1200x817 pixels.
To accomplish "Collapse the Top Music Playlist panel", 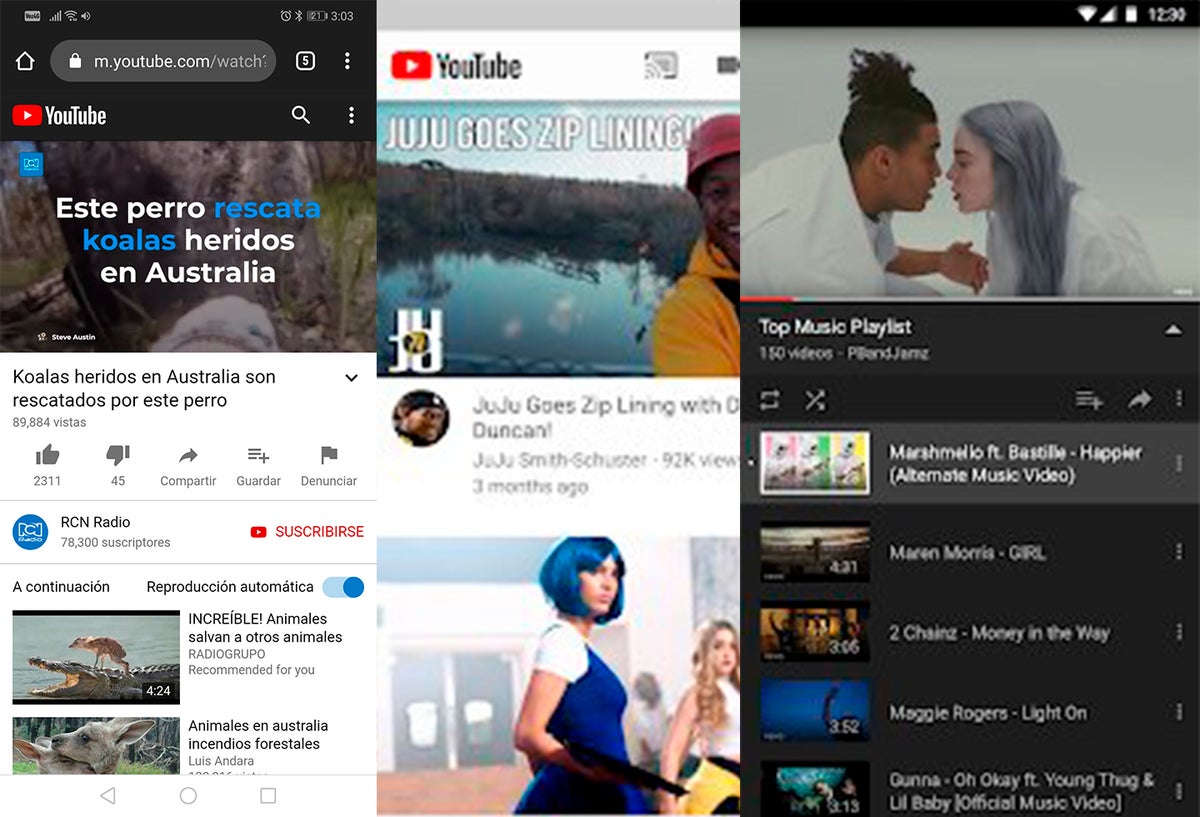I will pyautogui.click(x=1173, y=330).
